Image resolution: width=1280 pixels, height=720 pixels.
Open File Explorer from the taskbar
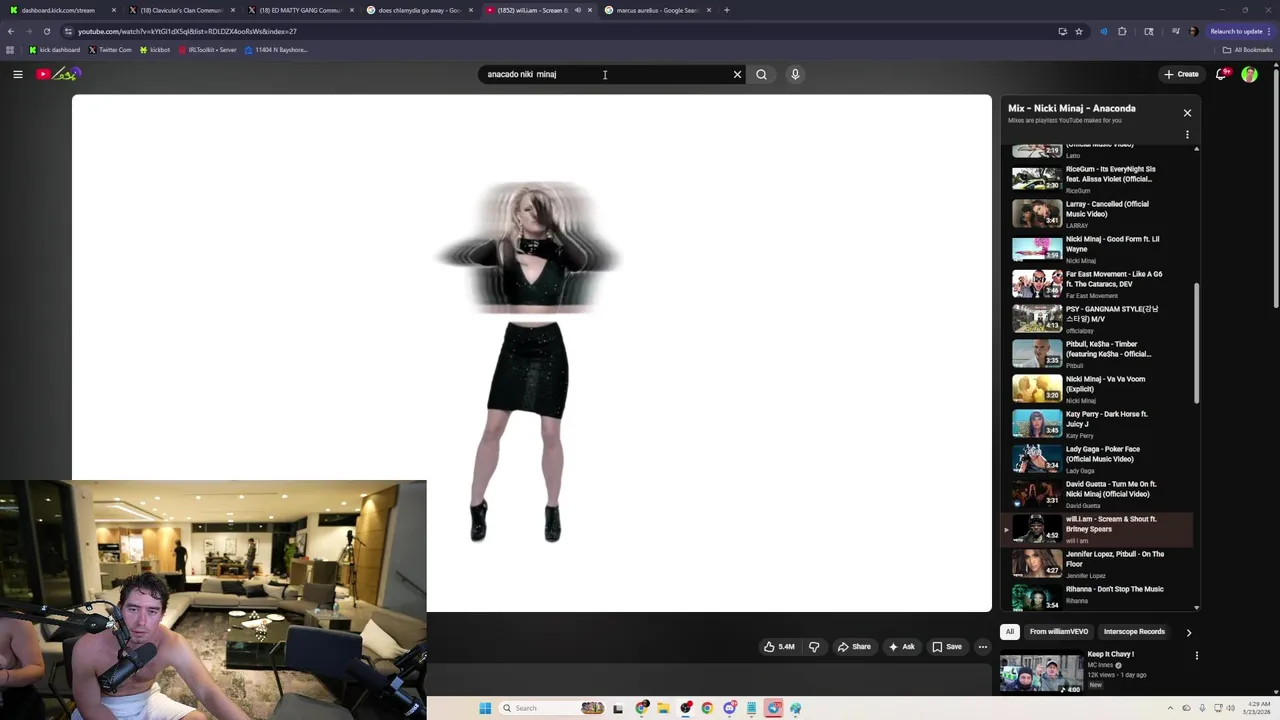point(662,708)
